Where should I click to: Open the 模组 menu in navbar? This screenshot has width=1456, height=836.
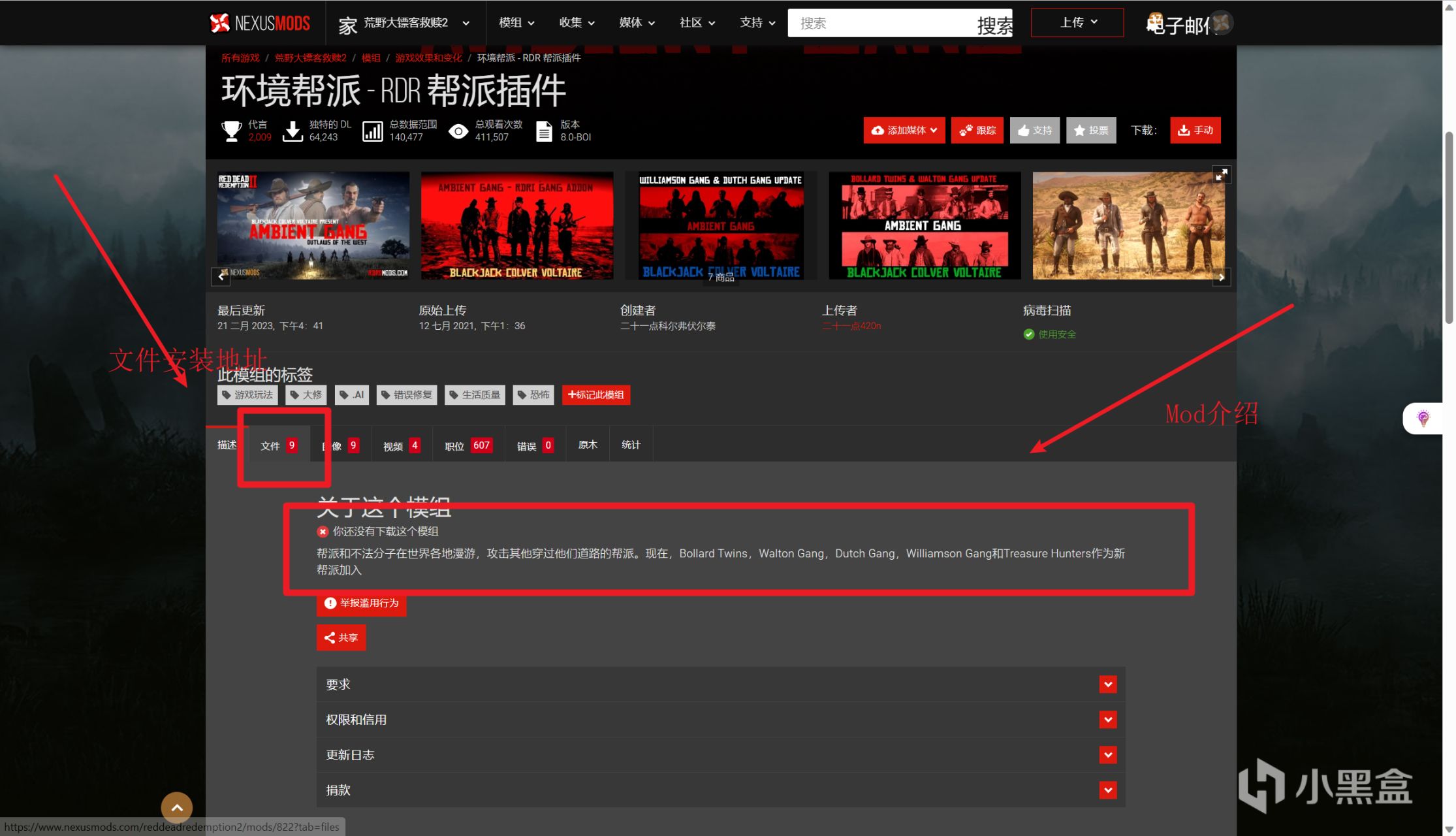[516, 23]
